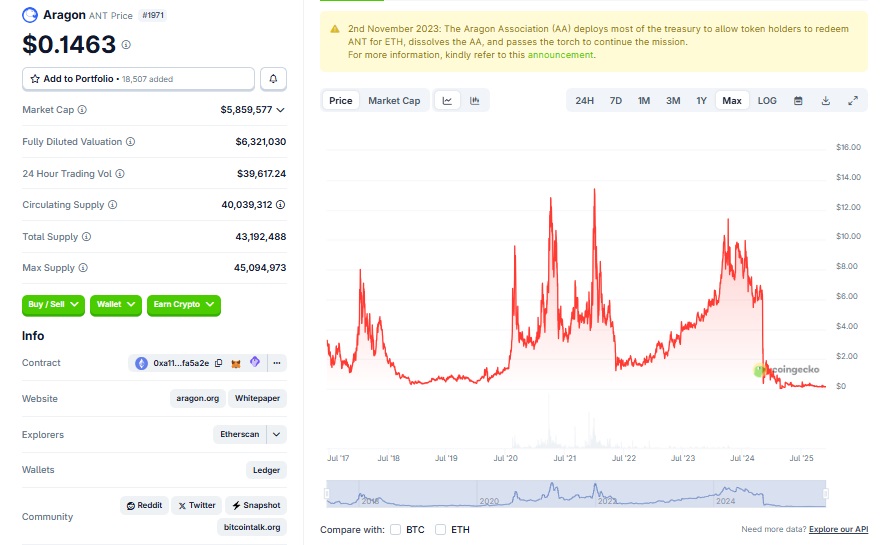Viewport: 893px width, 545px height.
Task: Click the left handle of range slider
Action: pyautogui.click(x=327, y=493)
